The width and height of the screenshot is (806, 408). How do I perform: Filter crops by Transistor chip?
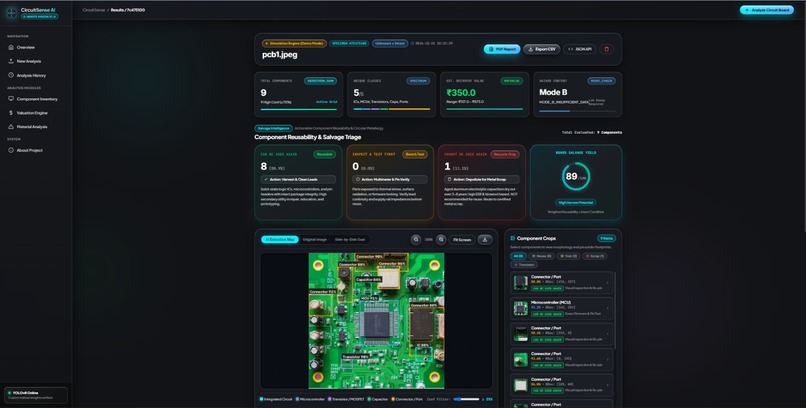pyautogui.click(x=524, y=265)
